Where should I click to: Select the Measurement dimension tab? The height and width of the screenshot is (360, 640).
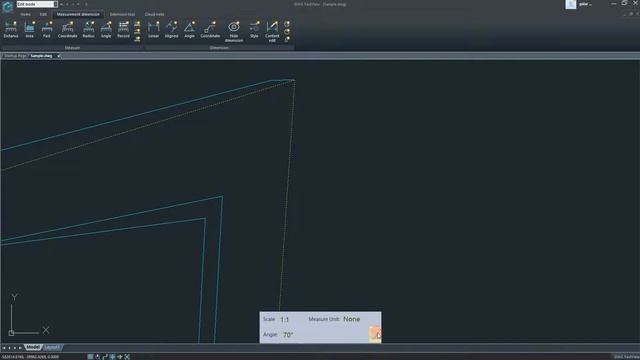pos(78,14)
